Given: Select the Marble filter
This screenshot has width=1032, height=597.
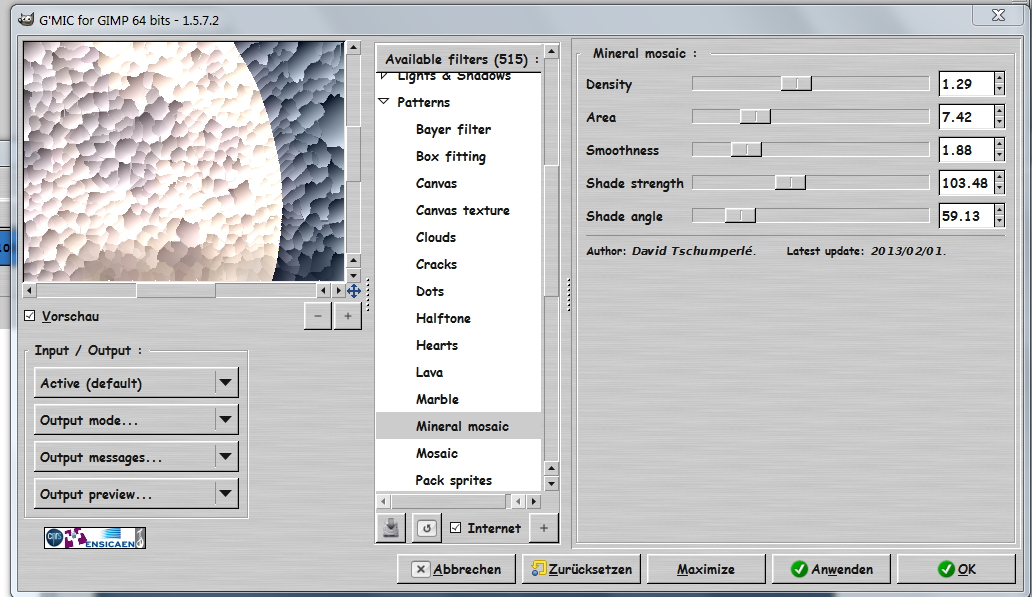Looking at the screenshot, I should pos(437,399).
